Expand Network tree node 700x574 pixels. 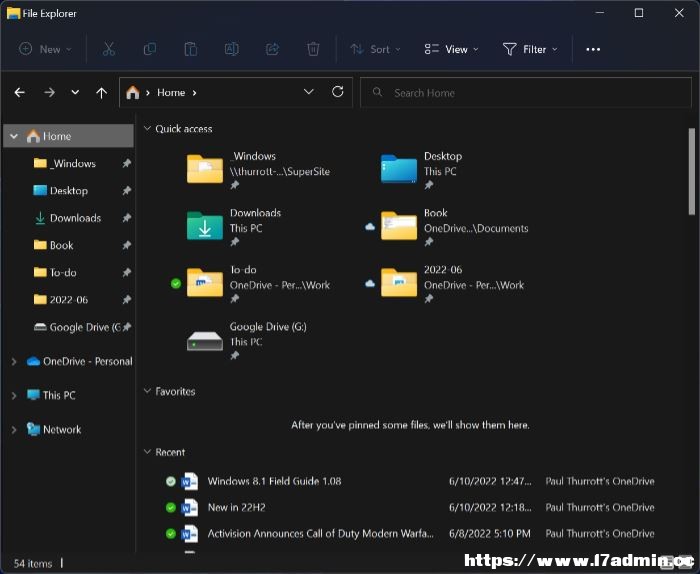click(14, 430)
